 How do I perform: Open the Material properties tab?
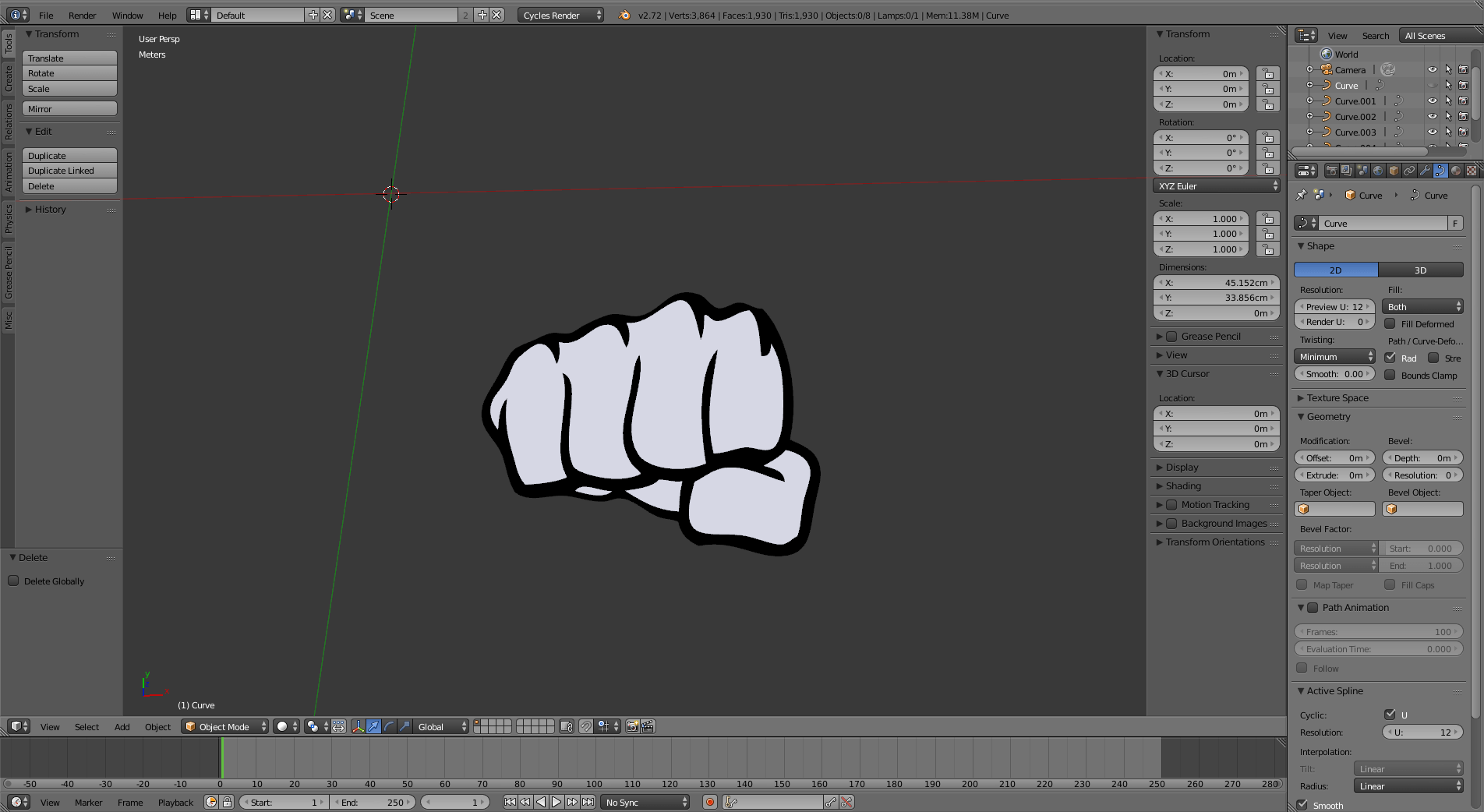(1455, 171)
